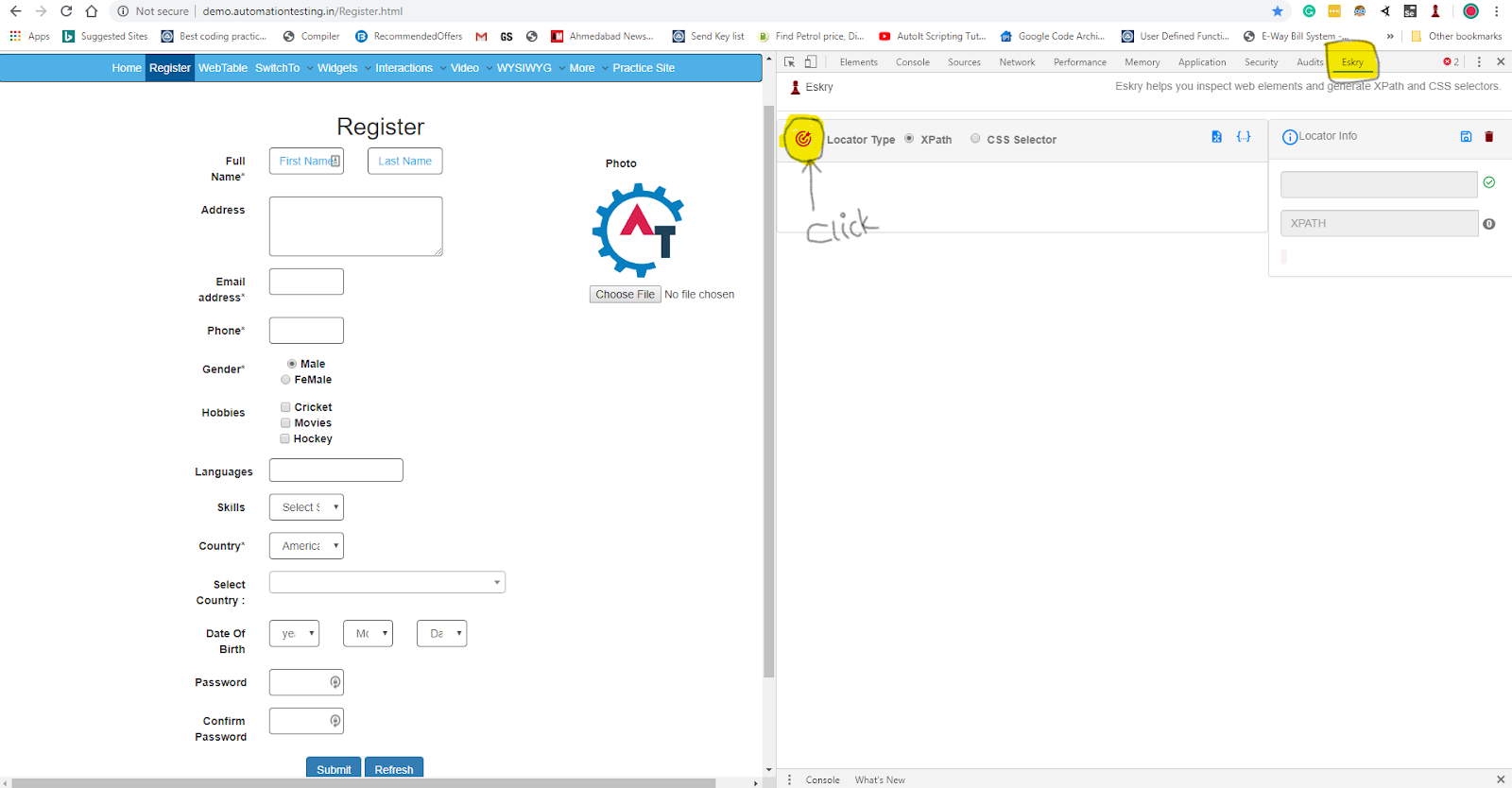Open the Skills dropdown
This screenshot has width=1512, height=788.
pos(306,507)
